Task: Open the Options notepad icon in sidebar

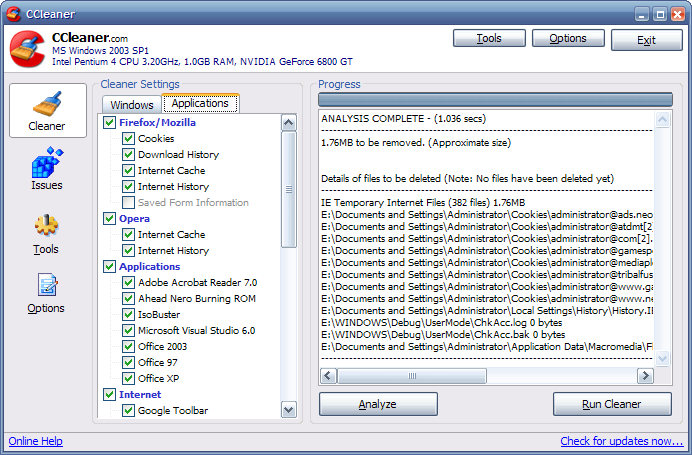Action: (x=47, y=285)
